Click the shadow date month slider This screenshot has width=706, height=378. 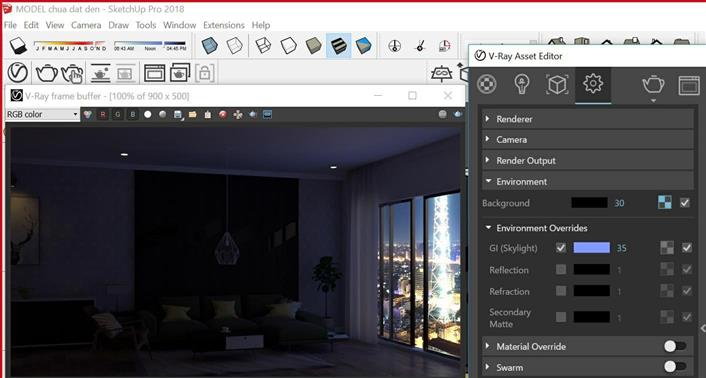70,45
